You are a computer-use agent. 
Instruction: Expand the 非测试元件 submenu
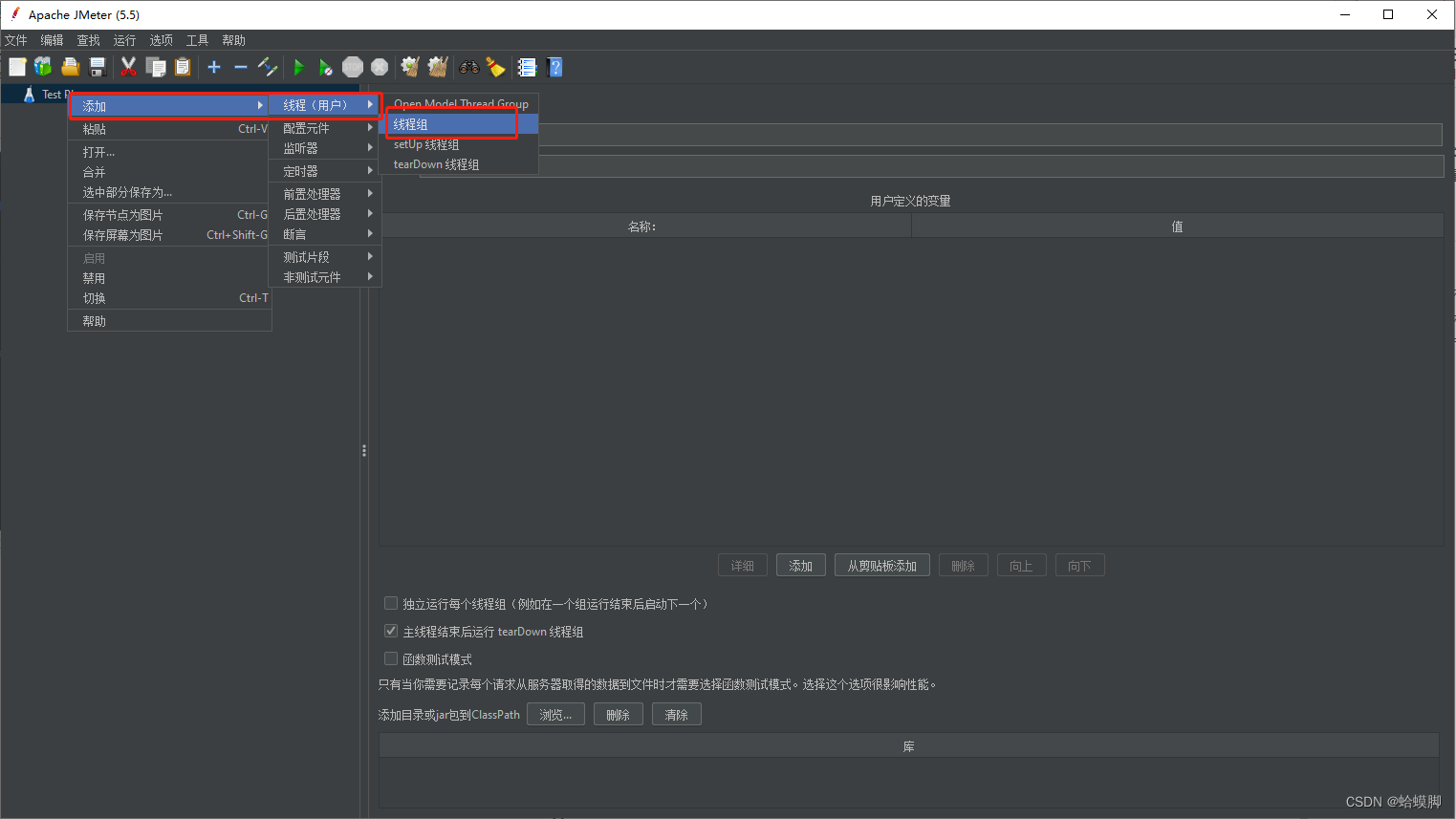pos(325,277)
